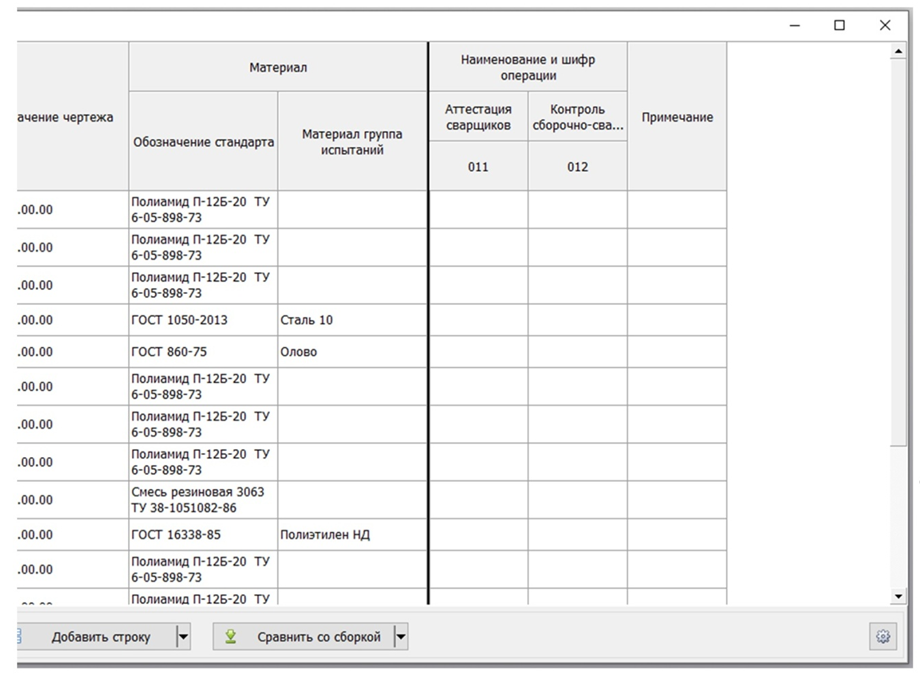The image size is (922, 676).
Task: Click the Добавить строку button
Action: point(96,637)
